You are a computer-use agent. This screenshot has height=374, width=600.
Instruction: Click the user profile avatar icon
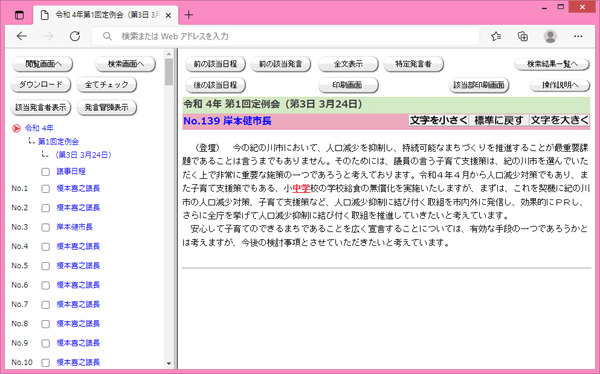tap(550, 36)
